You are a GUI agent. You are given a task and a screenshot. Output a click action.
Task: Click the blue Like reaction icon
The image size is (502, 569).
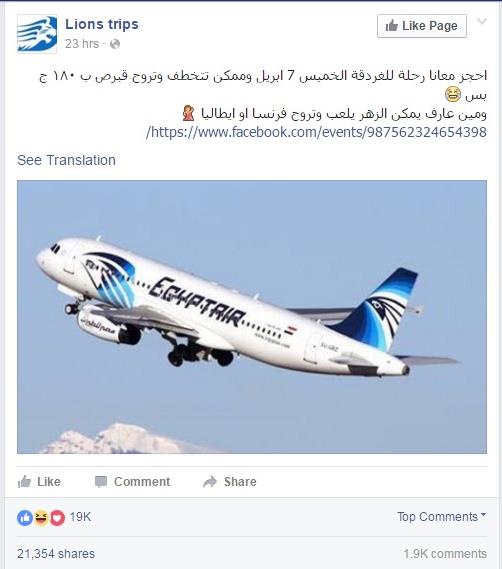tap(25, 518)
